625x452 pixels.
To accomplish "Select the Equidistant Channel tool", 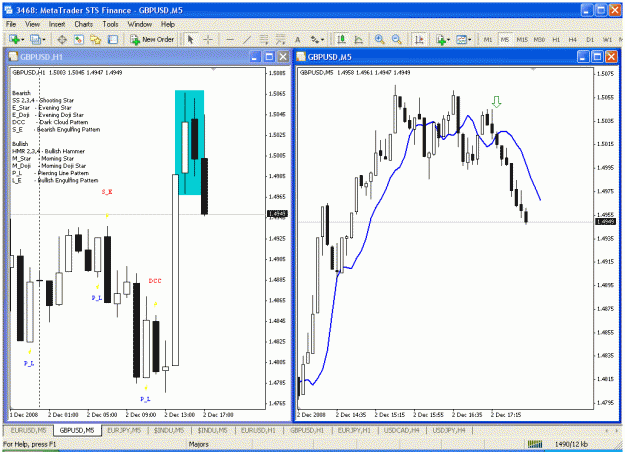I will pyautogui.click(x=264, y=39).
